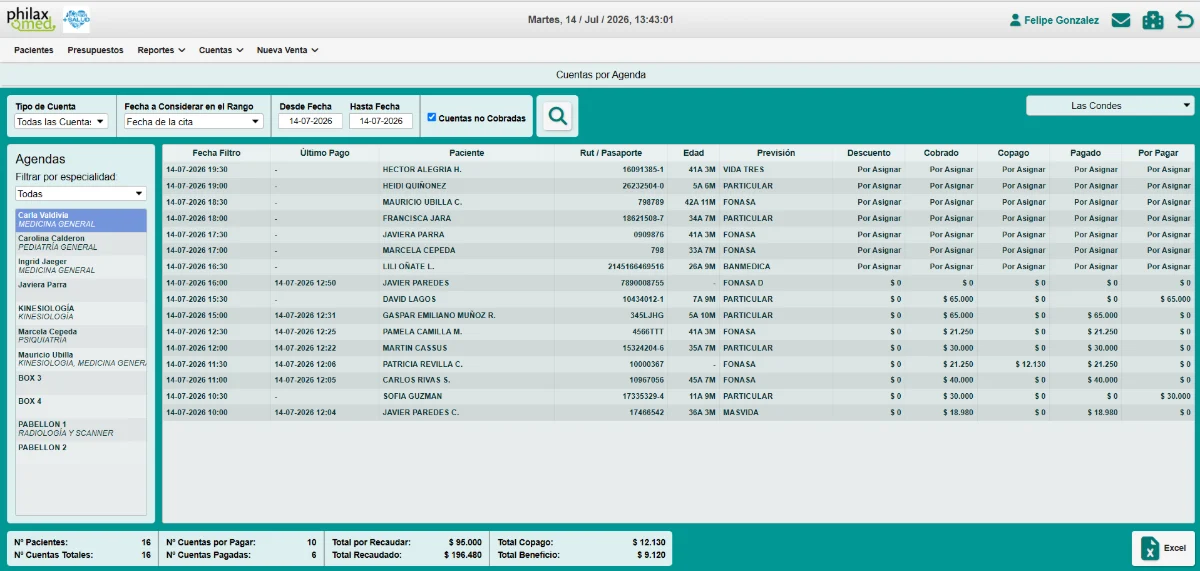Sort by Fecha Filtro column header
Screen dimensions: 1200x571
pyautogui.click(x=217, y=153)
